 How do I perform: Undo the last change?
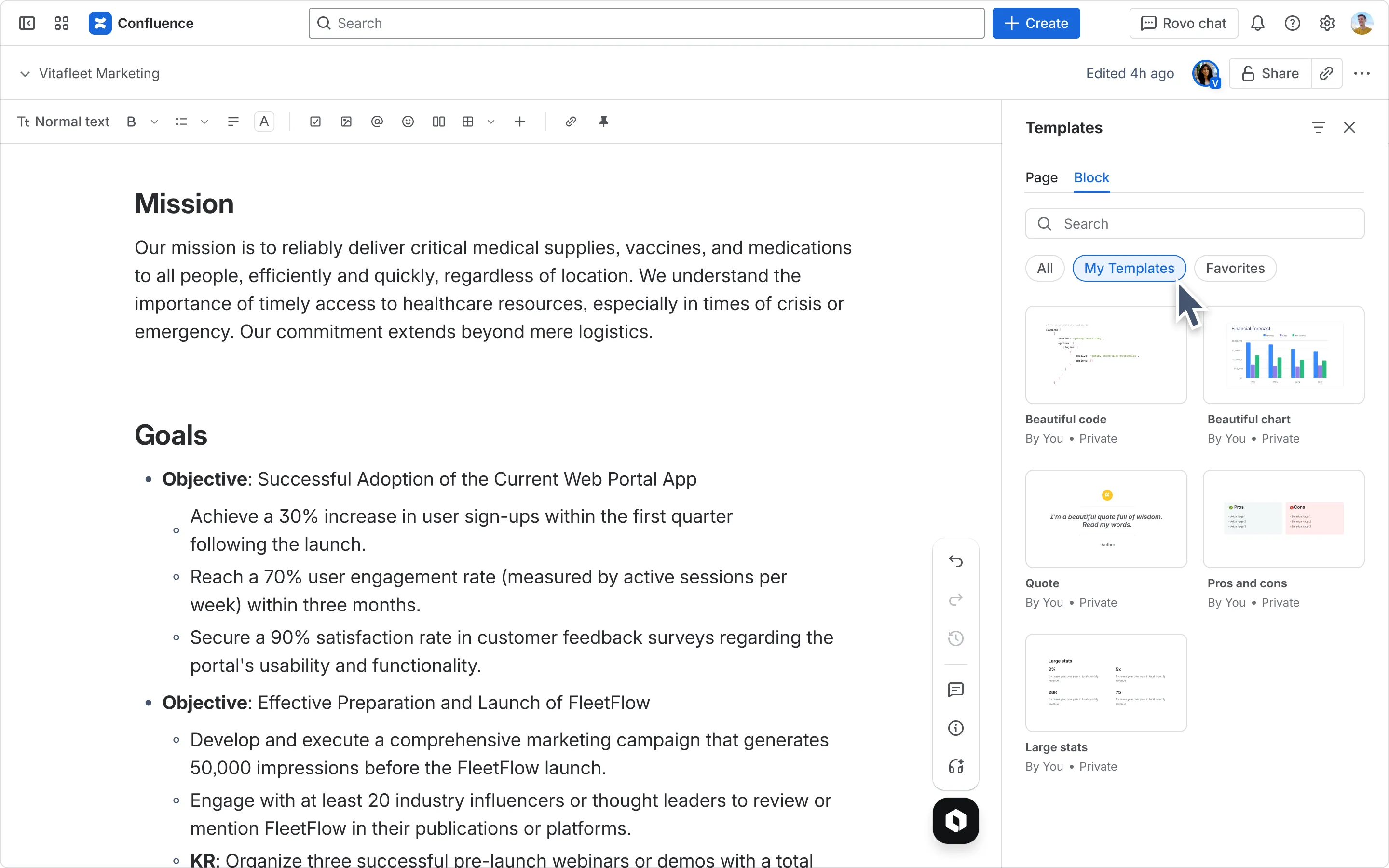[955, 561]
